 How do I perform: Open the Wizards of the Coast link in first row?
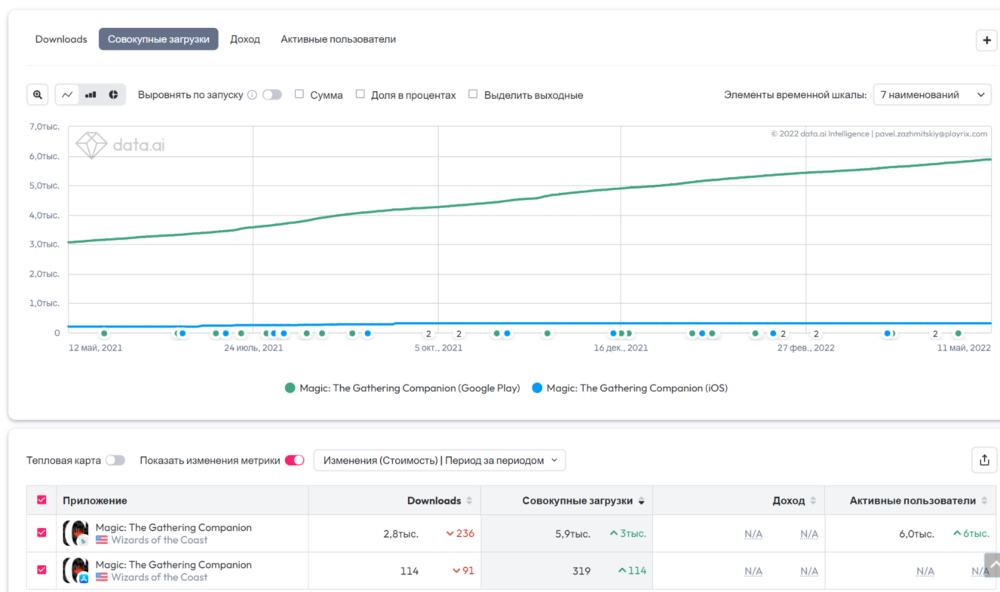click(x=159, y=540)
